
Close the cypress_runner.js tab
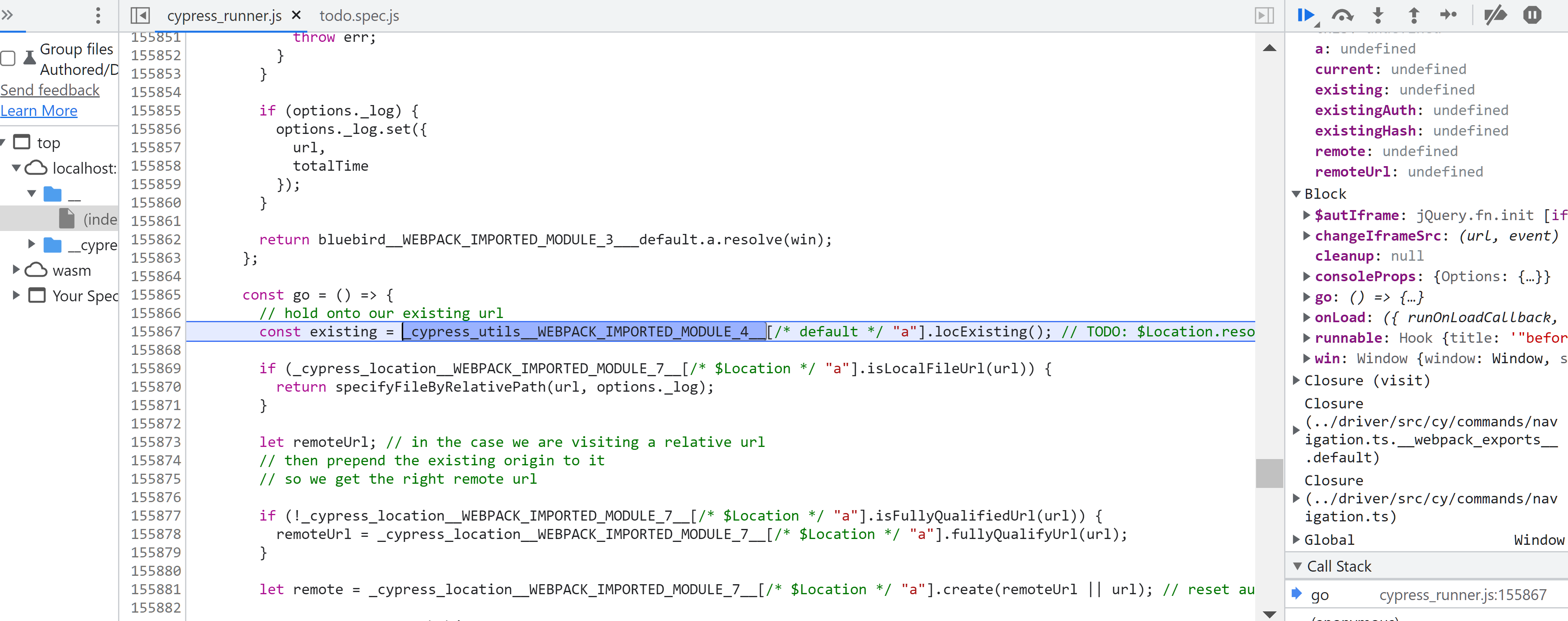[x=296, y=15]
